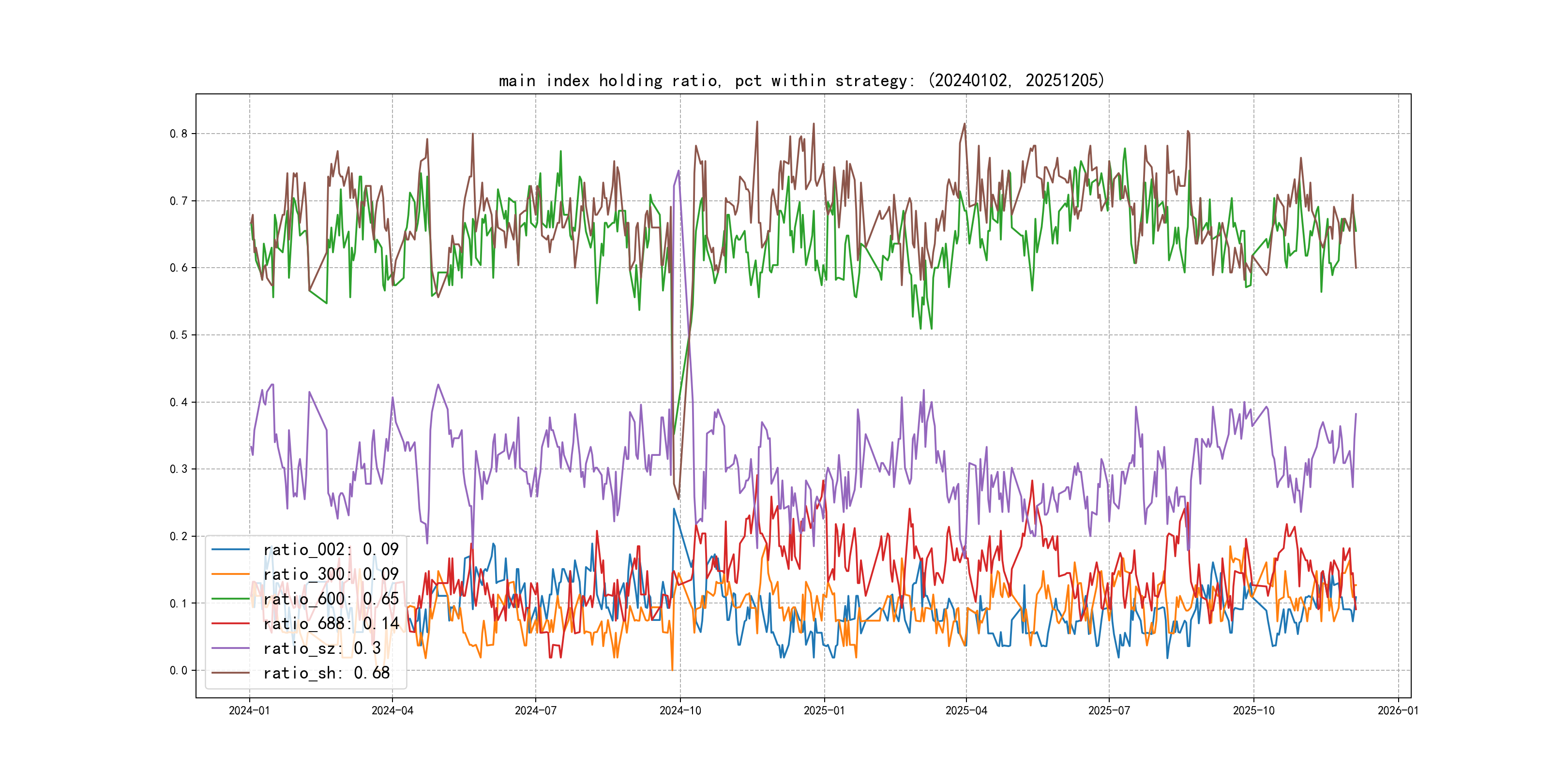Click the 2025-10 x-axis tick label

tap(1253, 710)
